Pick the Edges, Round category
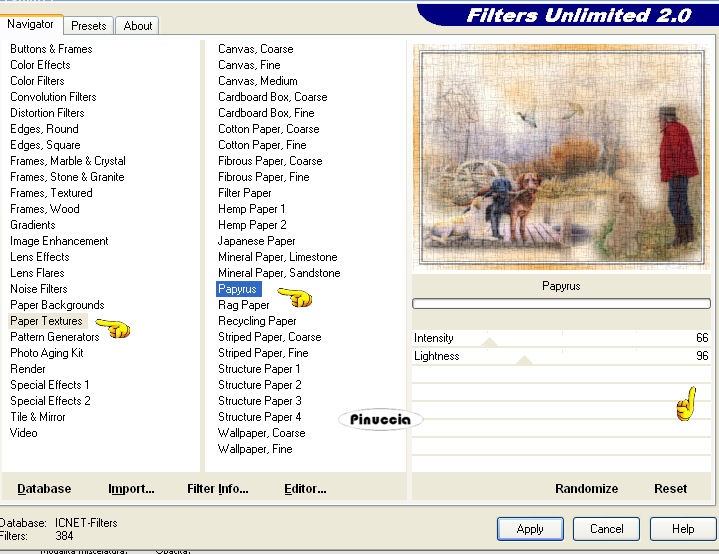The height and width of the screenshot is (554, 719). point(44,129)
